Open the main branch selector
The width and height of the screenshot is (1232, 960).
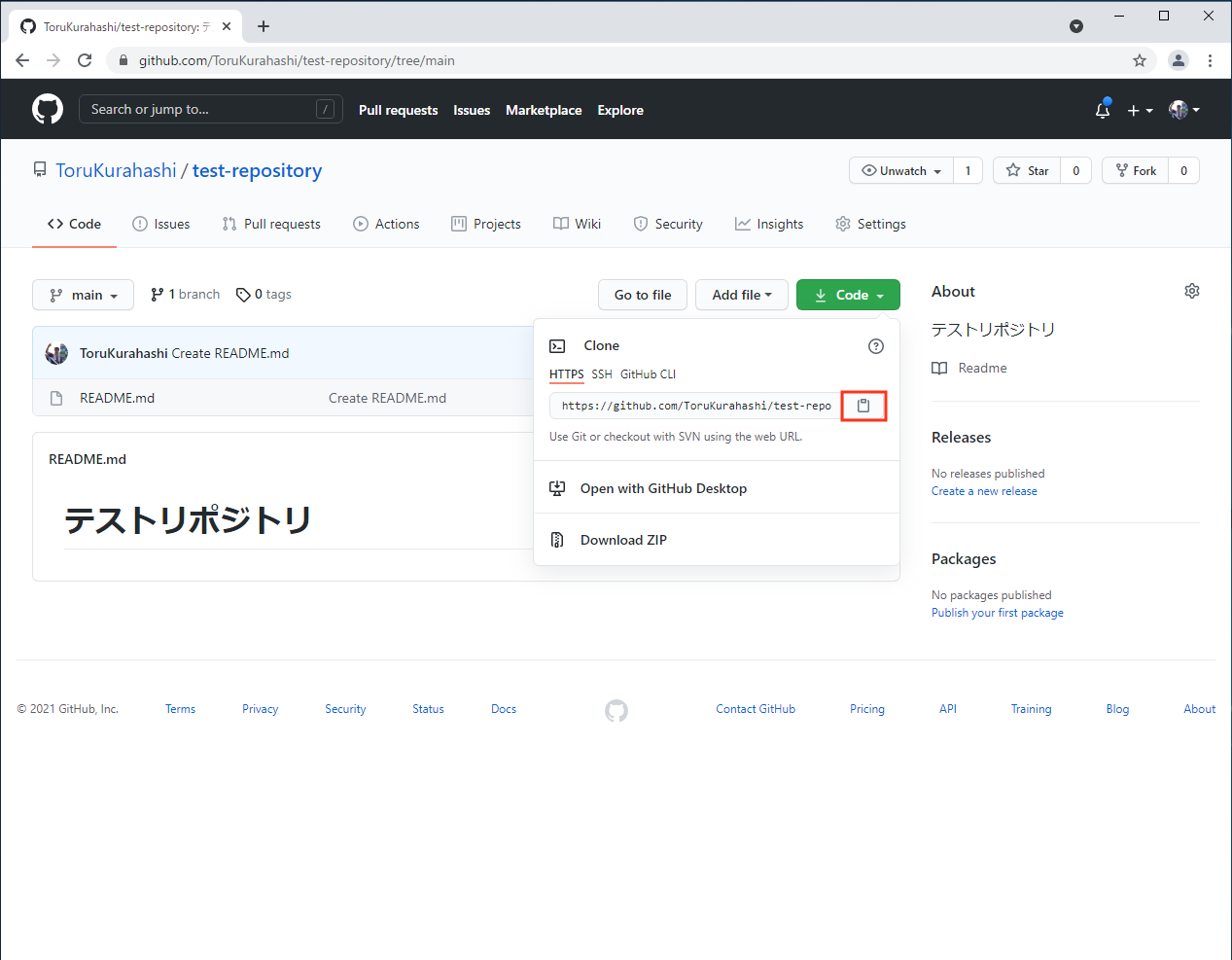(x=83, y=295)
